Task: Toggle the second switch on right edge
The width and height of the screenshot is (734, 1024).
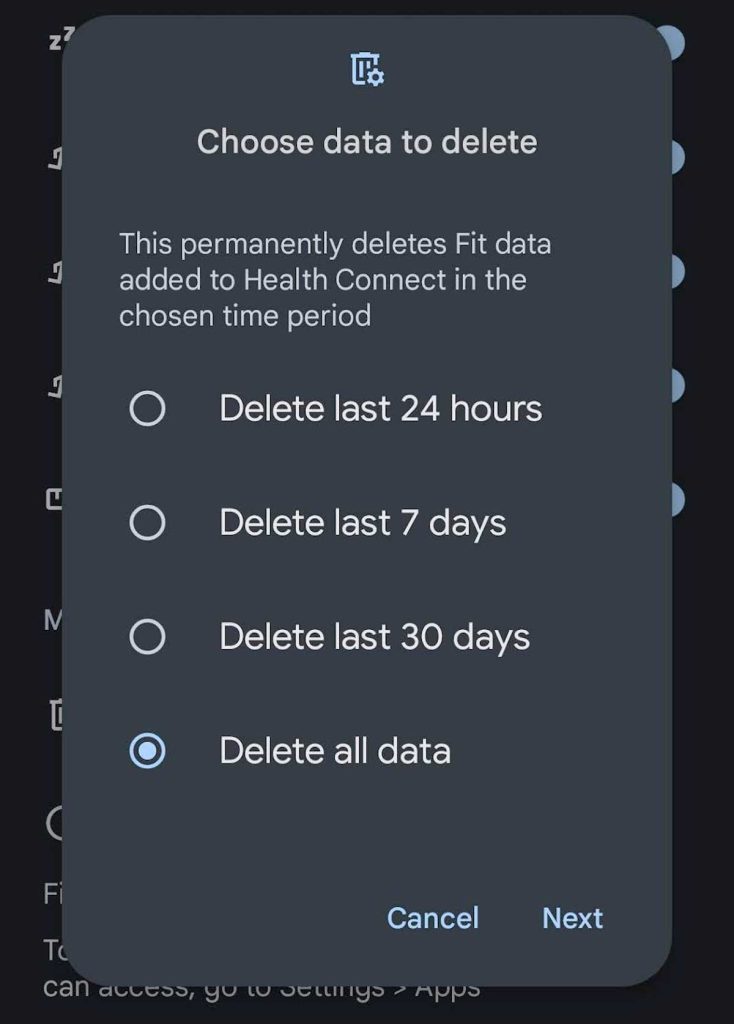Action: 676,157
